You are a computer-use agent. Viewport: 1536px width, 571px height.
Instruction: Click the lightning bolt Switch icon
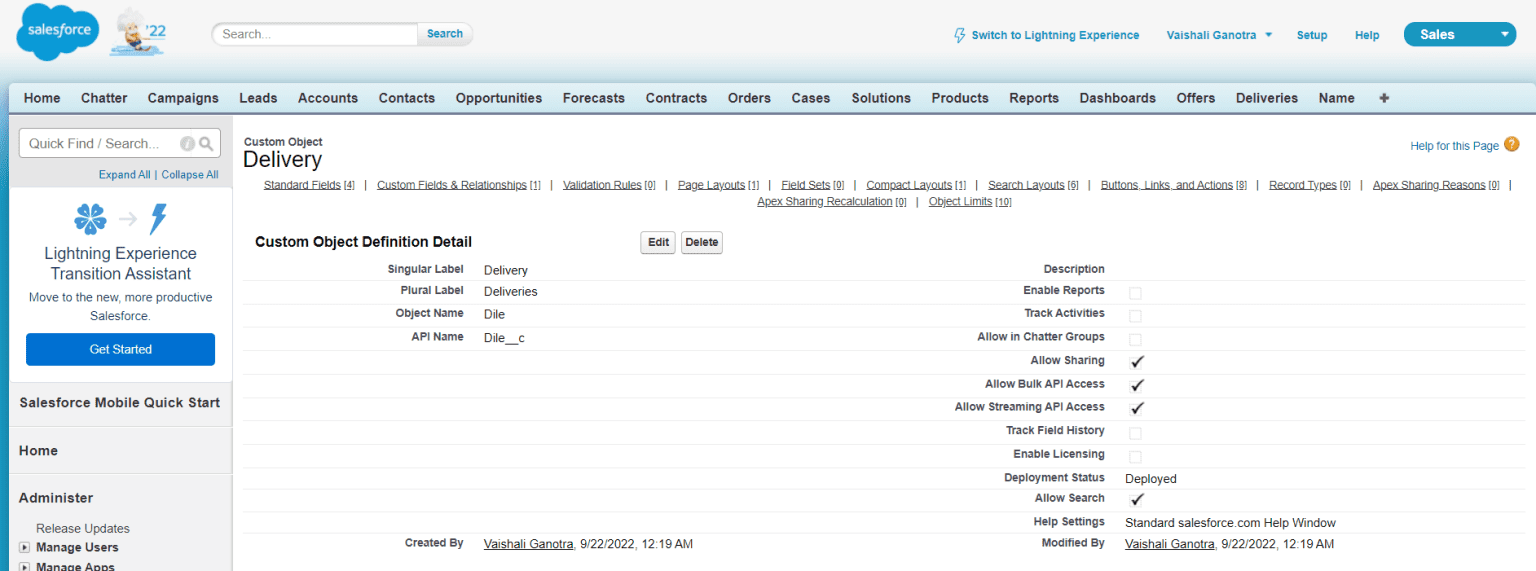pos(960,35)
